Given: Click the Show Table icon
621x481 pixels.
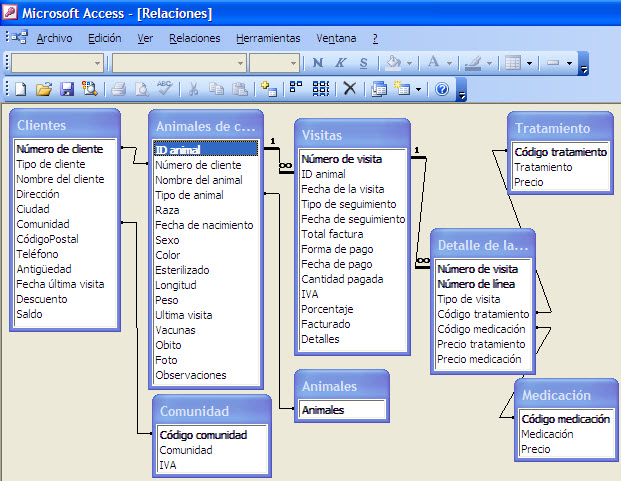Looking at the screenshot, I should coord(268,89).
